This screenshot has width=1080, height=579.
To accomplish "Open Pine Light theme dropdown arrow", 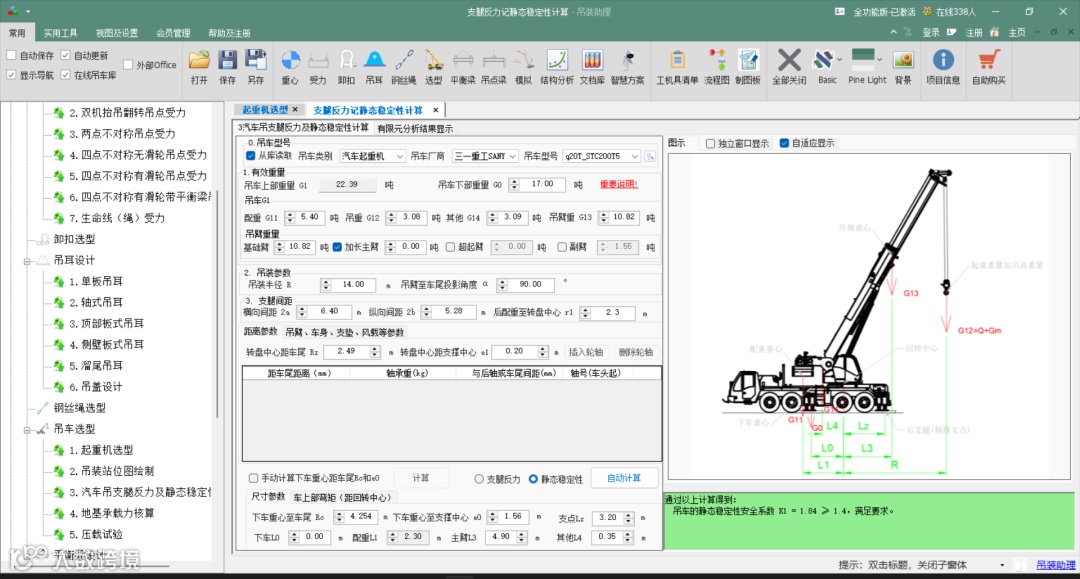I will click(880, 60).
